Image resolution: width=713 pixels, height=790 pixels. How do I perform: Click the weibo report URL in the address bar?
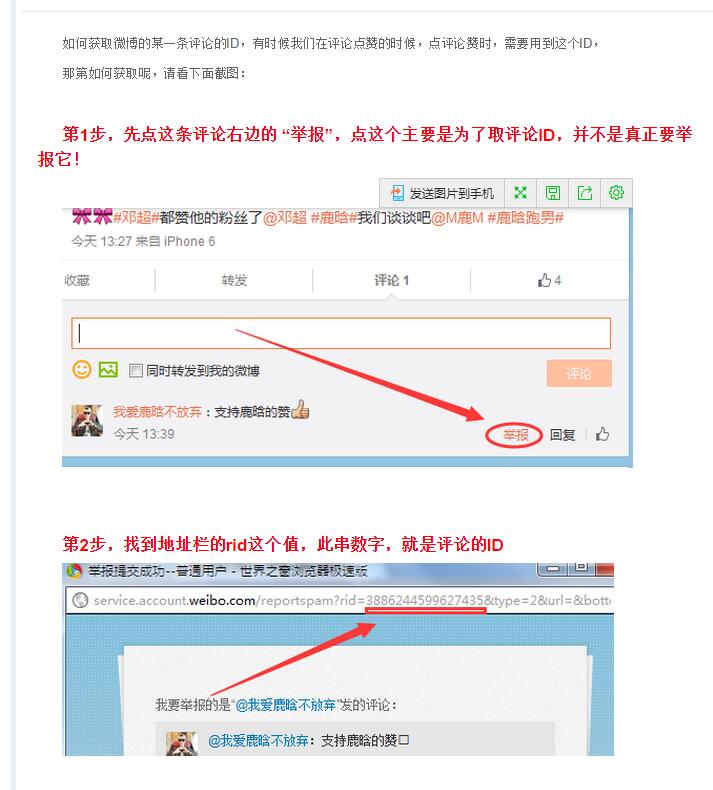click(x=352, y=600)
